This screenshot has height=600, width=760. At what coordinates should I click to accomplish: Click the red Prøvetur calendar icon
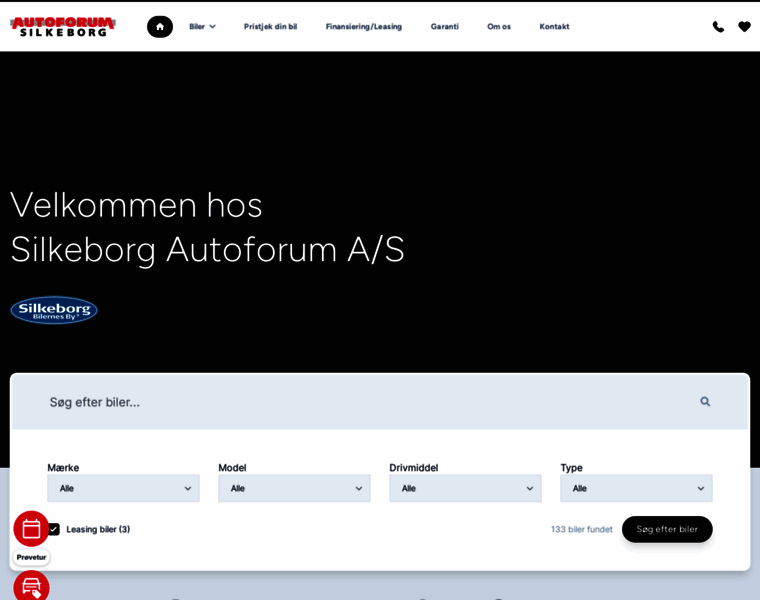32,529
